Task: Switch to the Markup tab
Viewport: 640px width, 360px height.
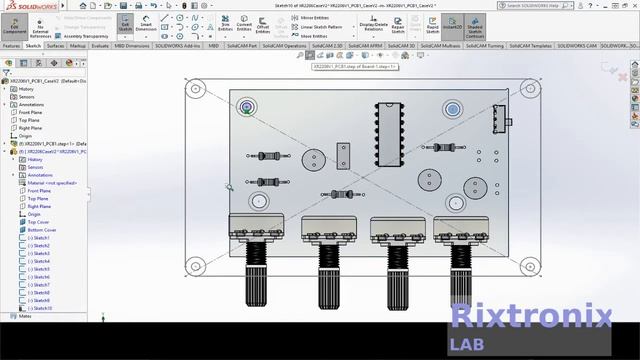Action: 78,46
